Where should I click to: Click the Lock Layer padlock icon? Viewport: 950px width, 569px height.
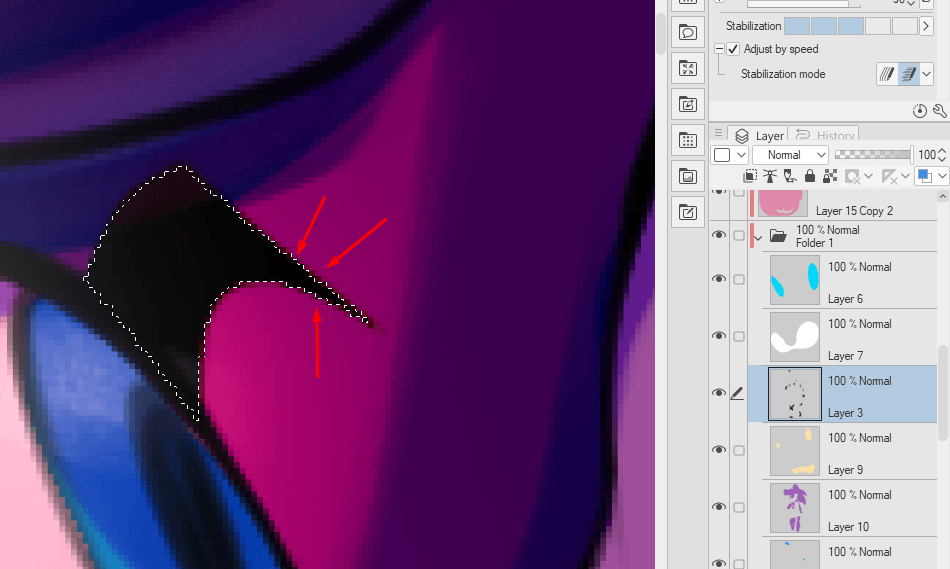tap(809, 176)
